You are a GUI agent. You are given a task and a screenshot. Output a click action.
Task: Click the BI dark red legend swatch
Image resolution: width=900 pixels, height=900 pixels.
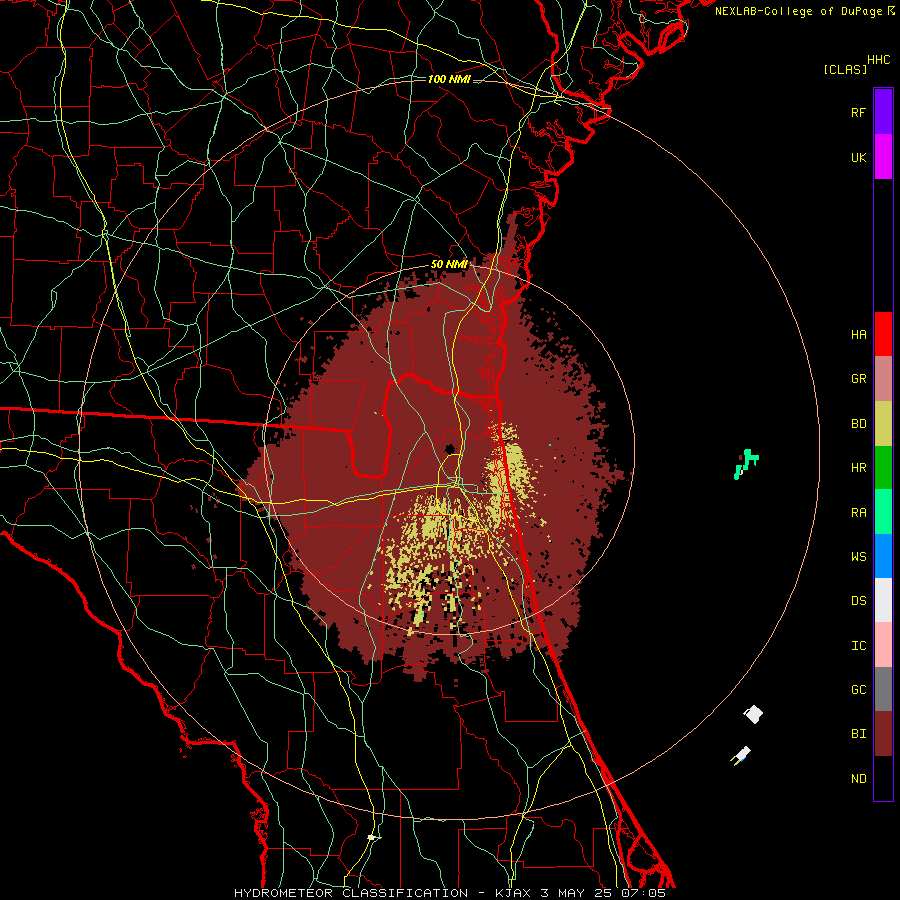click(883, 734)
